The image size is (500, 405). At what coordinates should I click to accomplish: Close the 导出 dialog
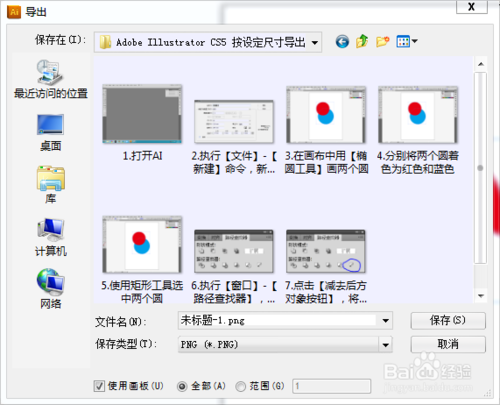pyautogui.click(x=472, y=7)
